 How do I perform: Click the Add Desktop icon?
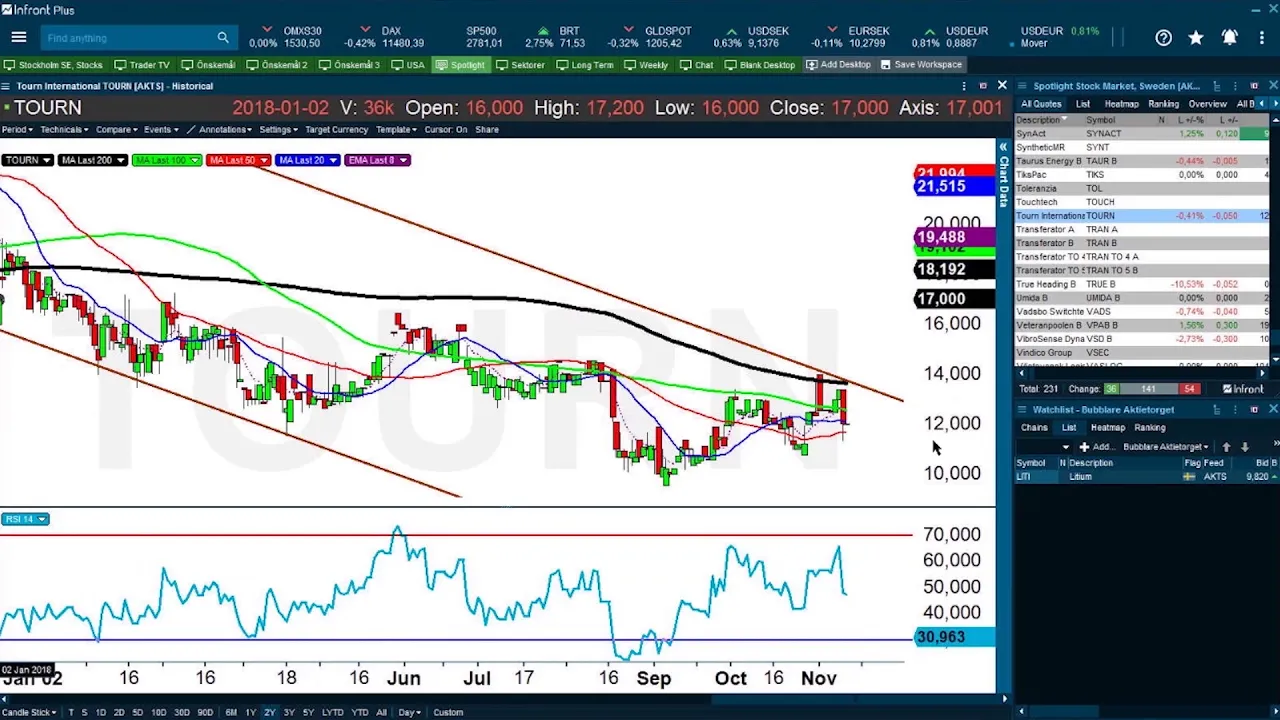[812, 65]
